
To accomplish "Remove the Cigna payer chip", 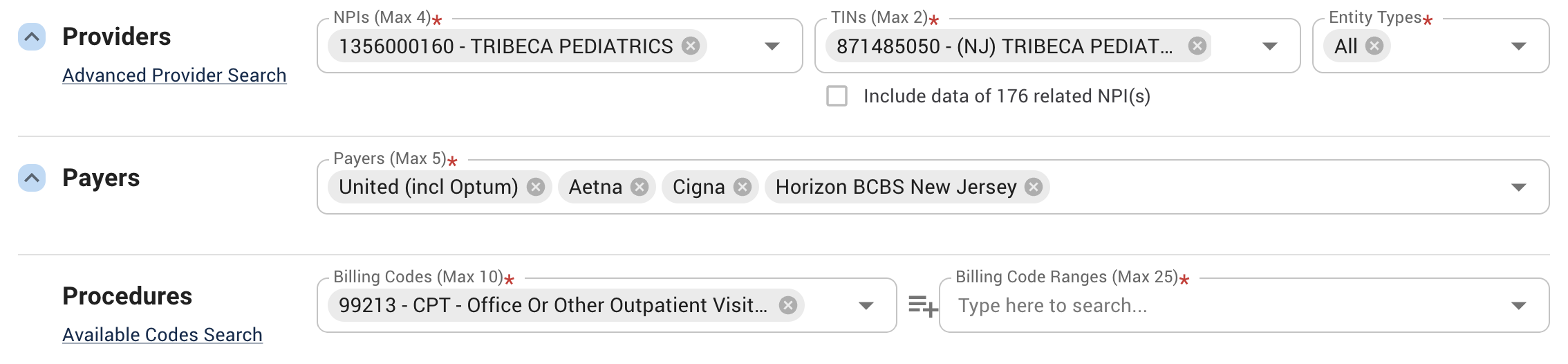I will click(x=743, y=187).
